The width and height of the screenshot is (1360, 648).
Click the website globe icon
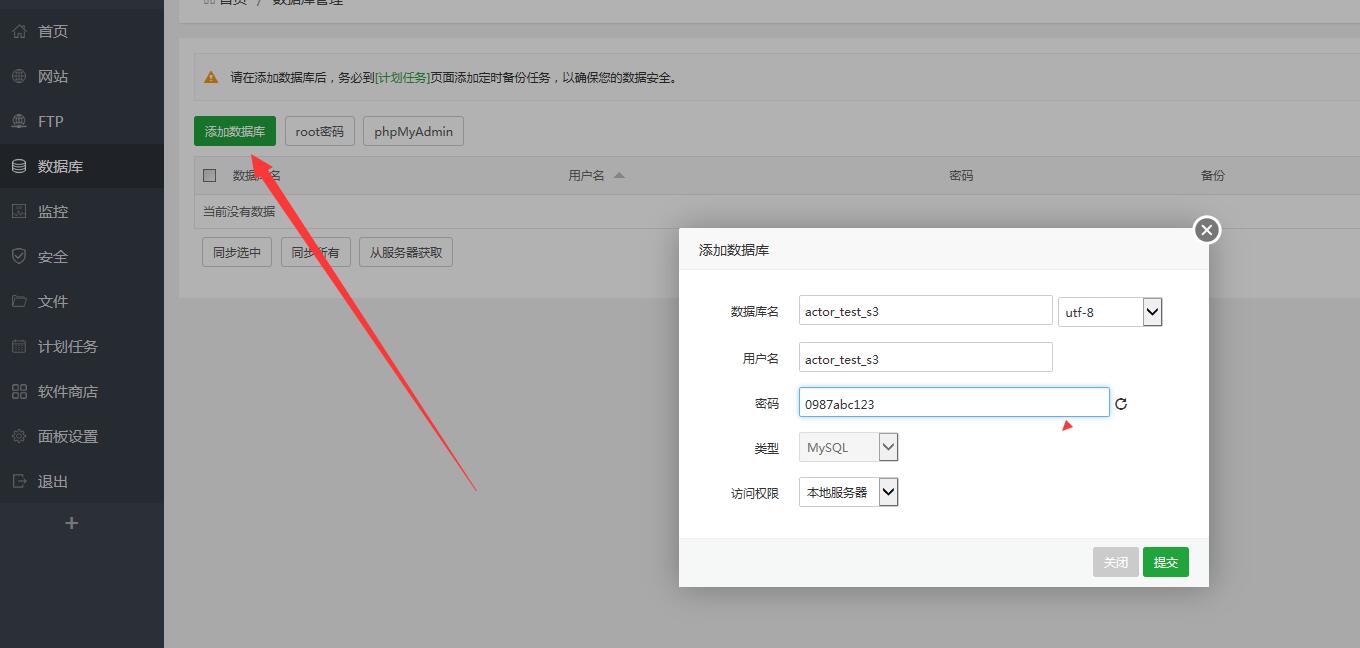coord(19,76)
